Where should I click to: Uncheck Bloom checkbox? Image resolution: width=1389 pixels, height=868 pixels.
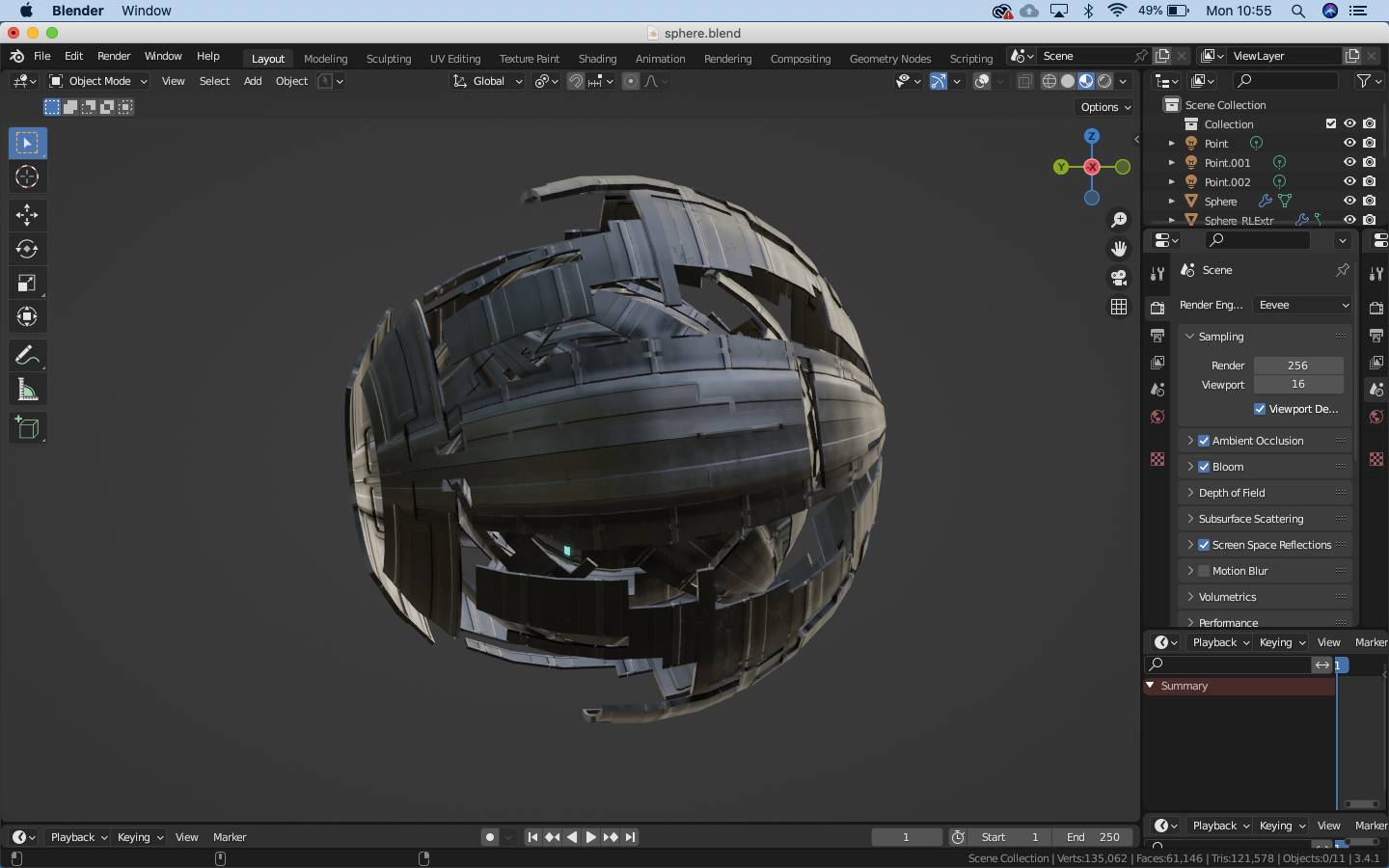click(x=1204, y=467)
